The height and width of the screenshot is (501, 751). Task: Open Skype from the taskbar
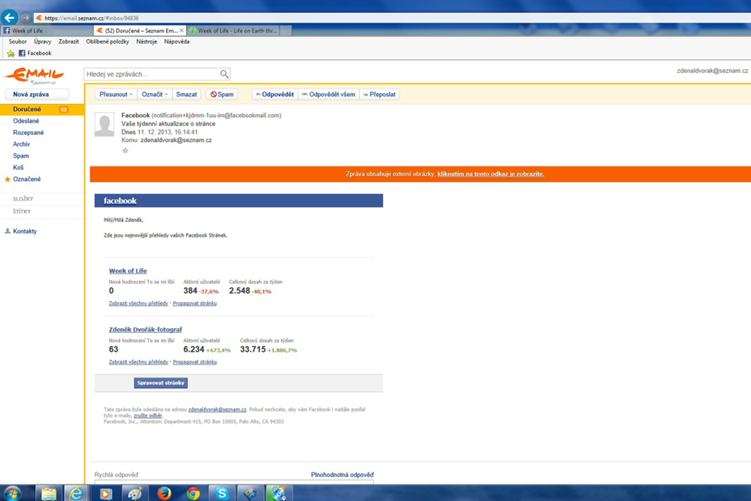222,493
